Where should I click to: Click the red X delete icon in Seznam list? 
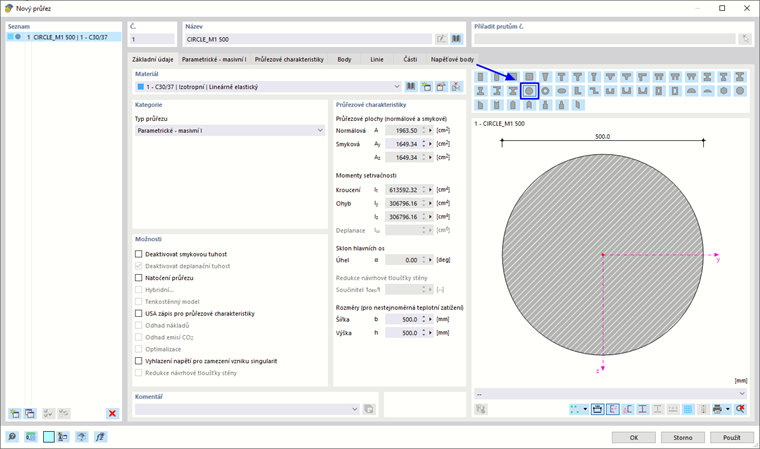pos(112,413)
